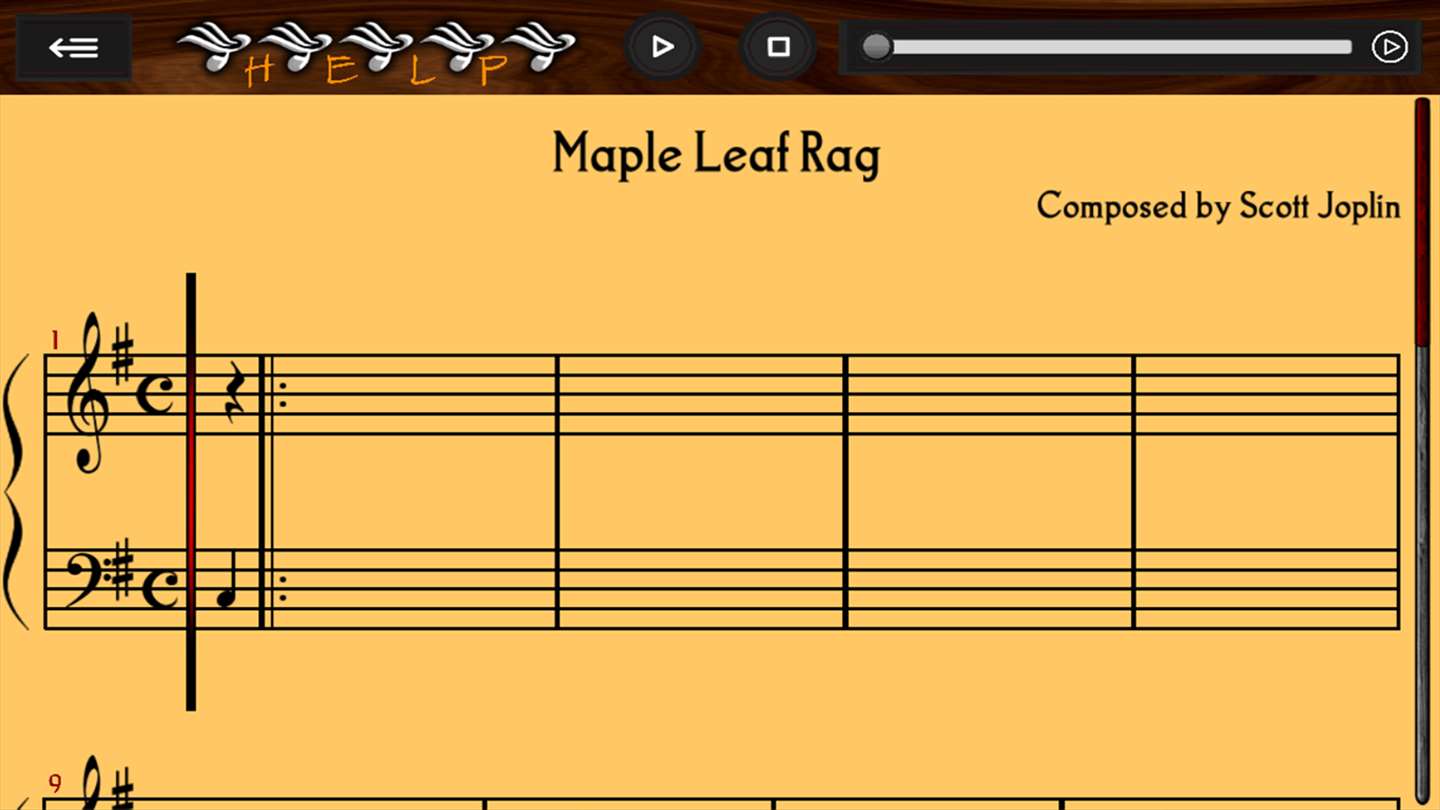Click the red playback cursor line
The width and height of the screenshot is (1440, 810).
tap(191, 492)
